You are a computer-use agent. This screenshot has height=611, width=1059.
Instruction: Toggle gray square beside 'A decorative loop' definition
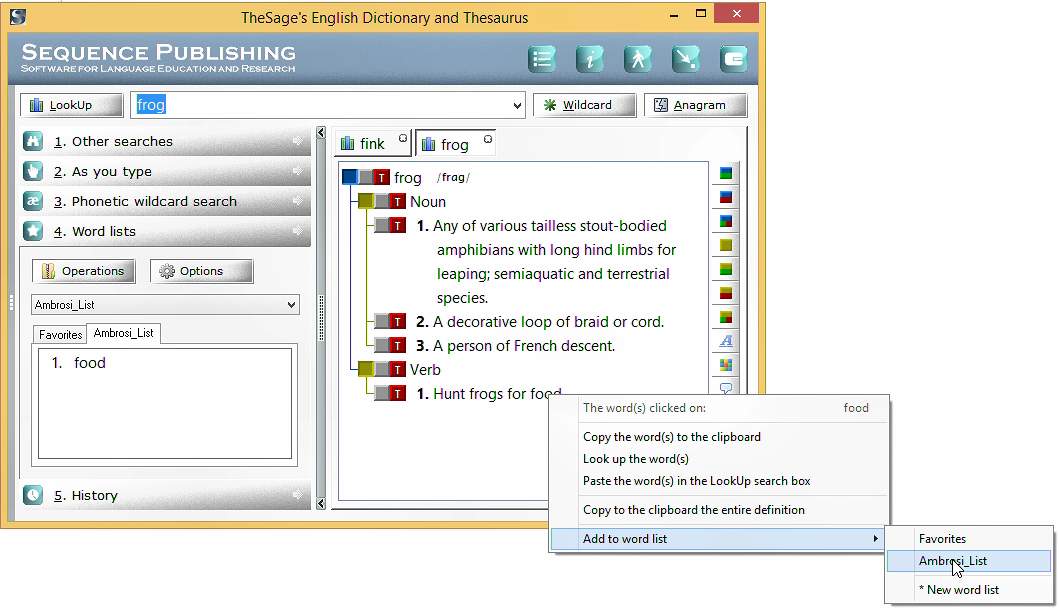click(x=382, y=321)
